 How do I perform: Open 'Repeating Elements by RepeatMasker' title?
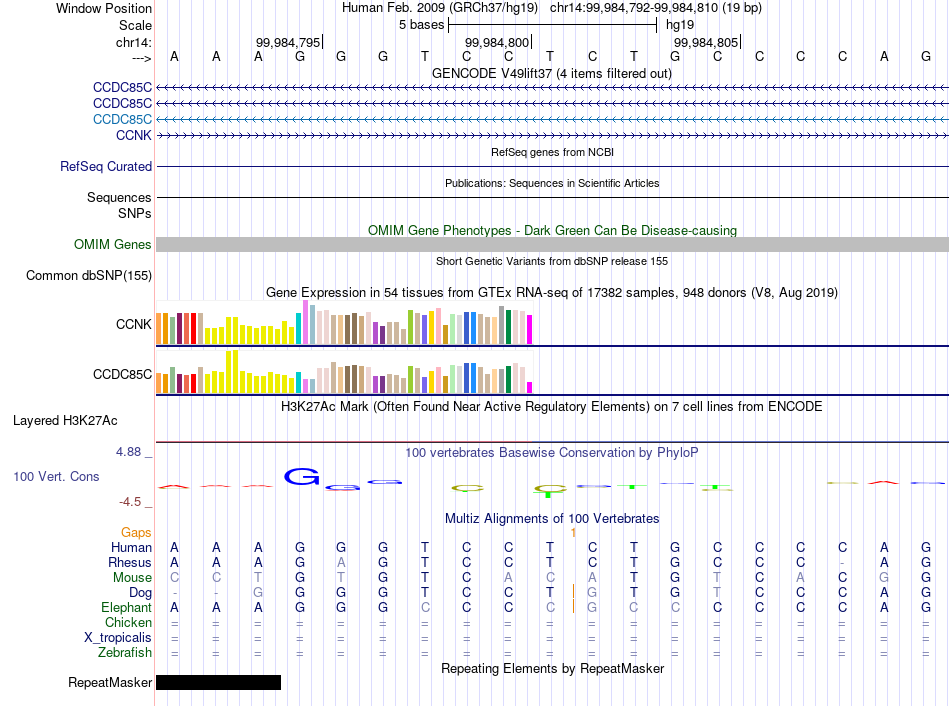point(552,668)
